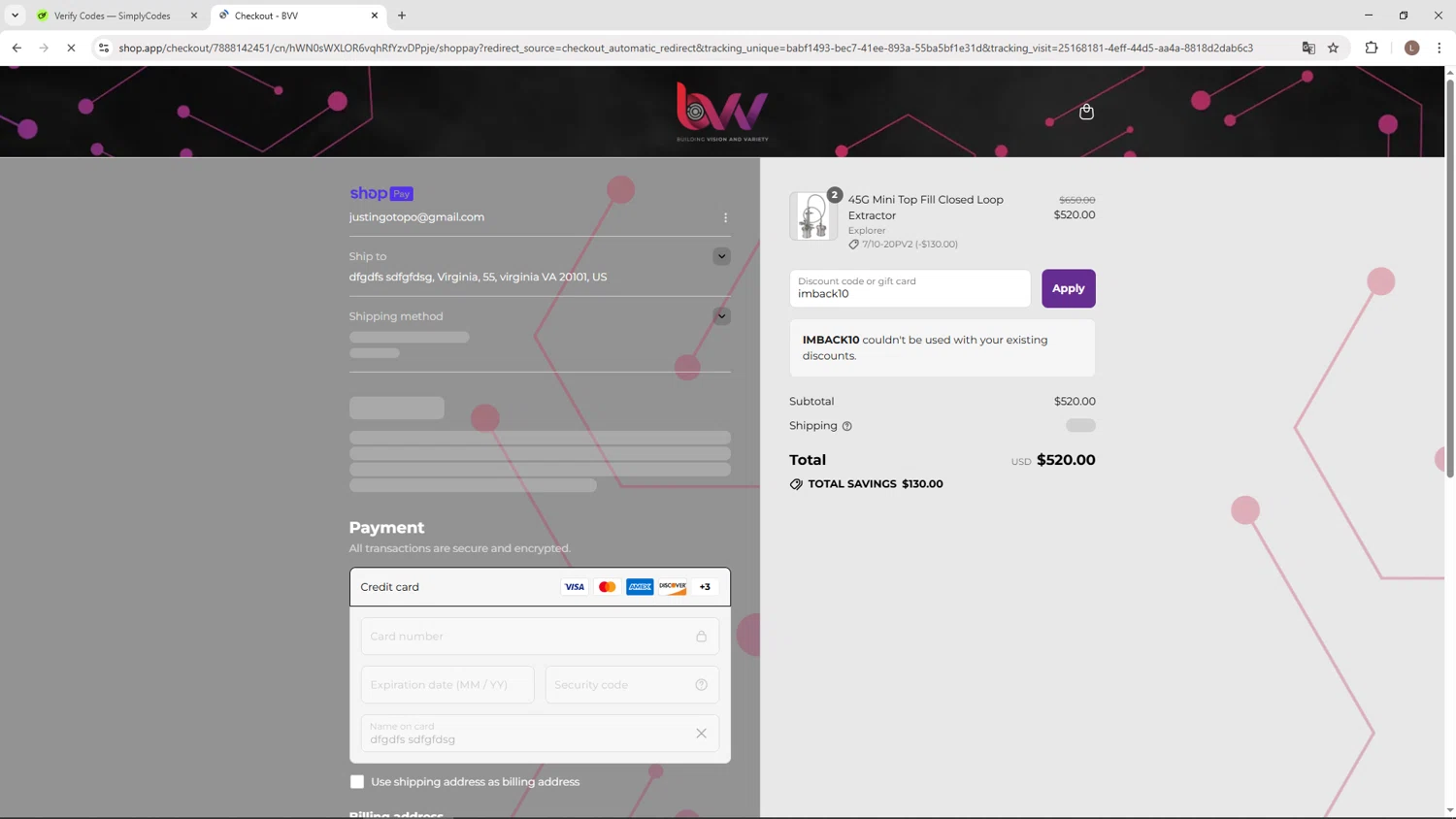Go forward in browser history
The width and height of the screenshot is (1456, 819).
(x=44, y=48)
